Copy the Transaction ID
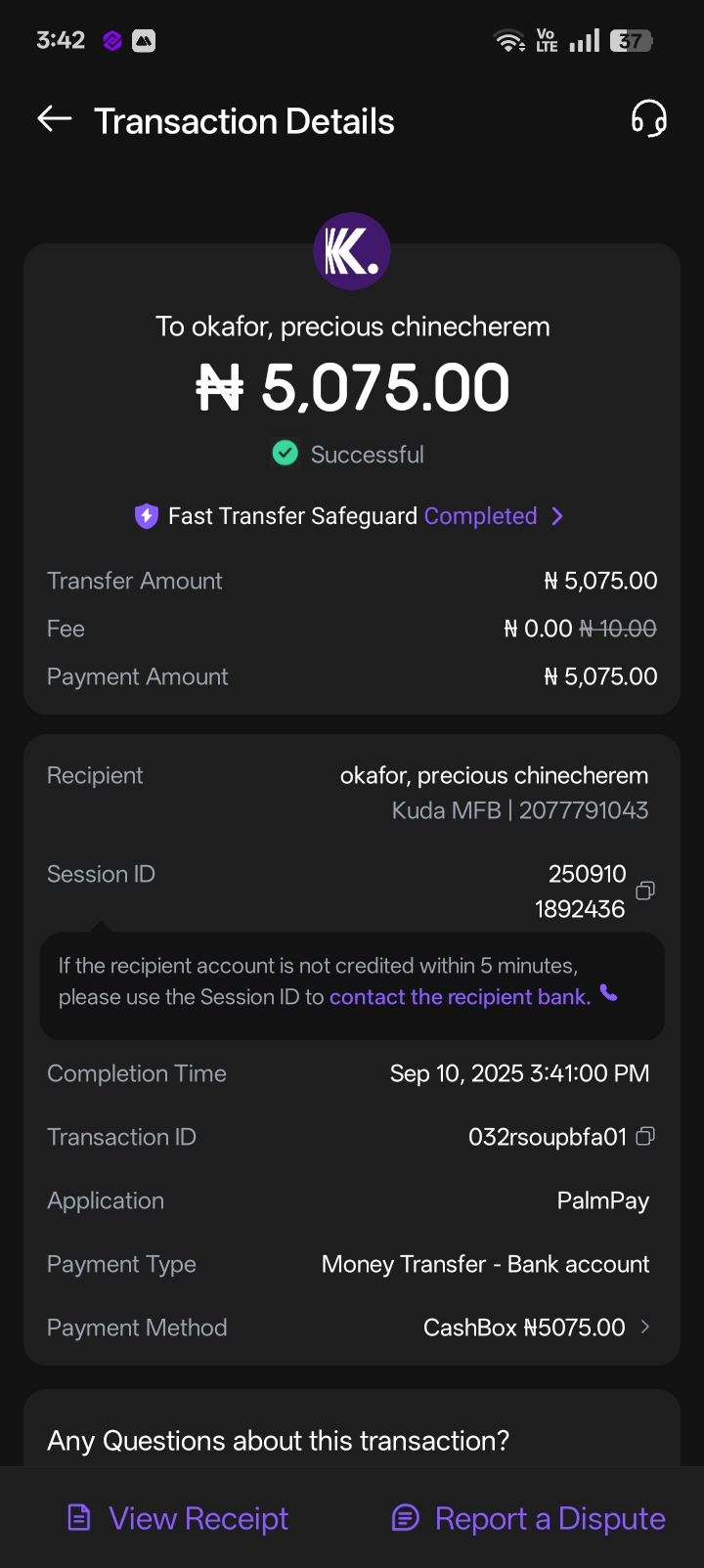This screenshot has width=704, height=1568. tap(645, 1136)
